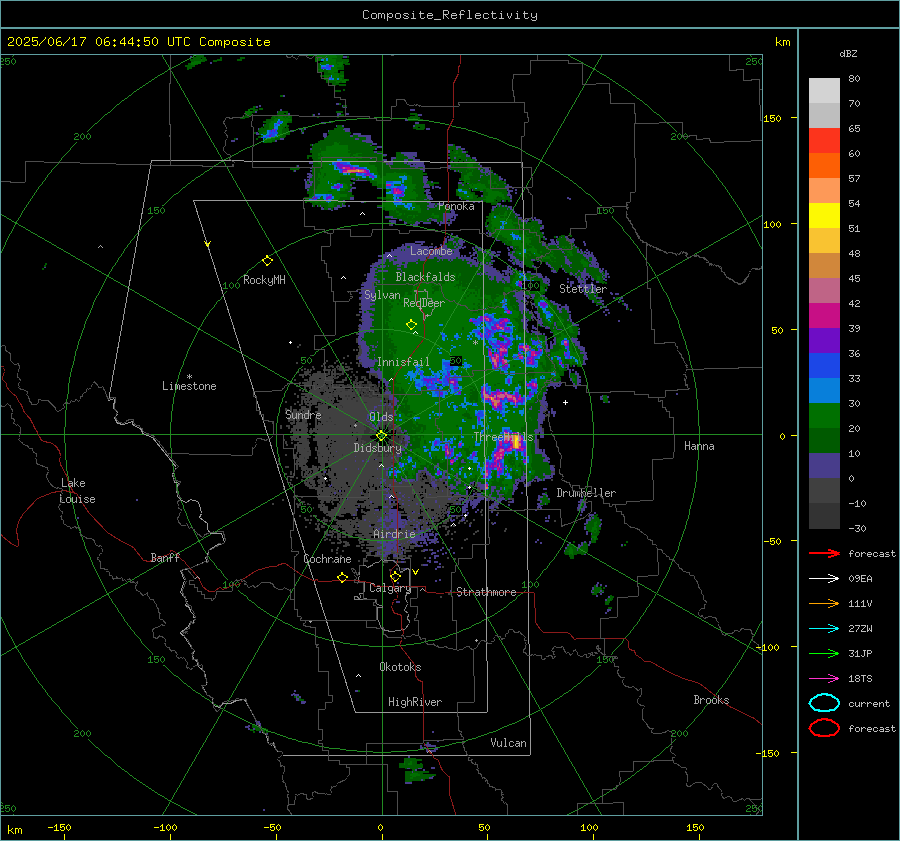Viewport: 900px width, 841px height.
Task: Click the dBZ legend heading
Action: click(x=848, y=54)
